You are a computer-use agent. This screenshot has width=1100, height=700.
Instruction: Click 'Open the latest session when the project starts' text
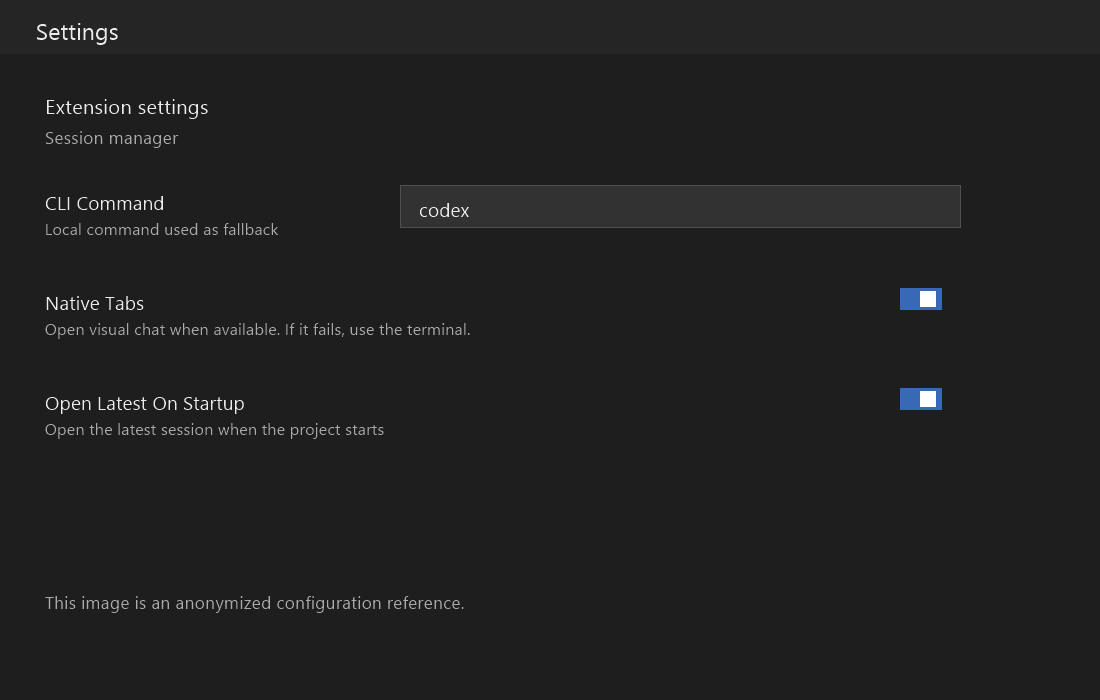(214, 430)
